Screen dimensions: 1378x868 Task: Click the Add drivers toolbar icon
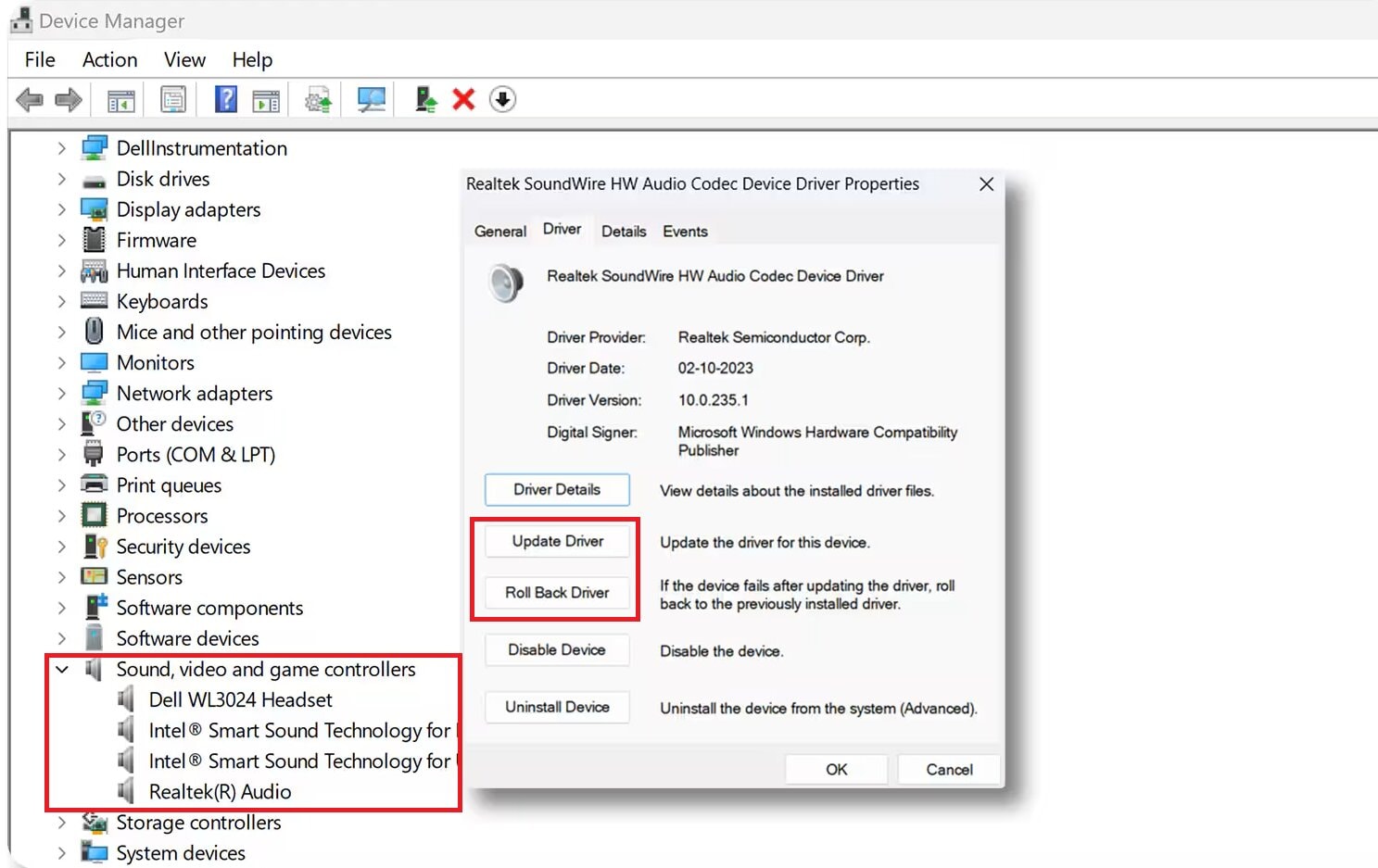coord(425,99)
